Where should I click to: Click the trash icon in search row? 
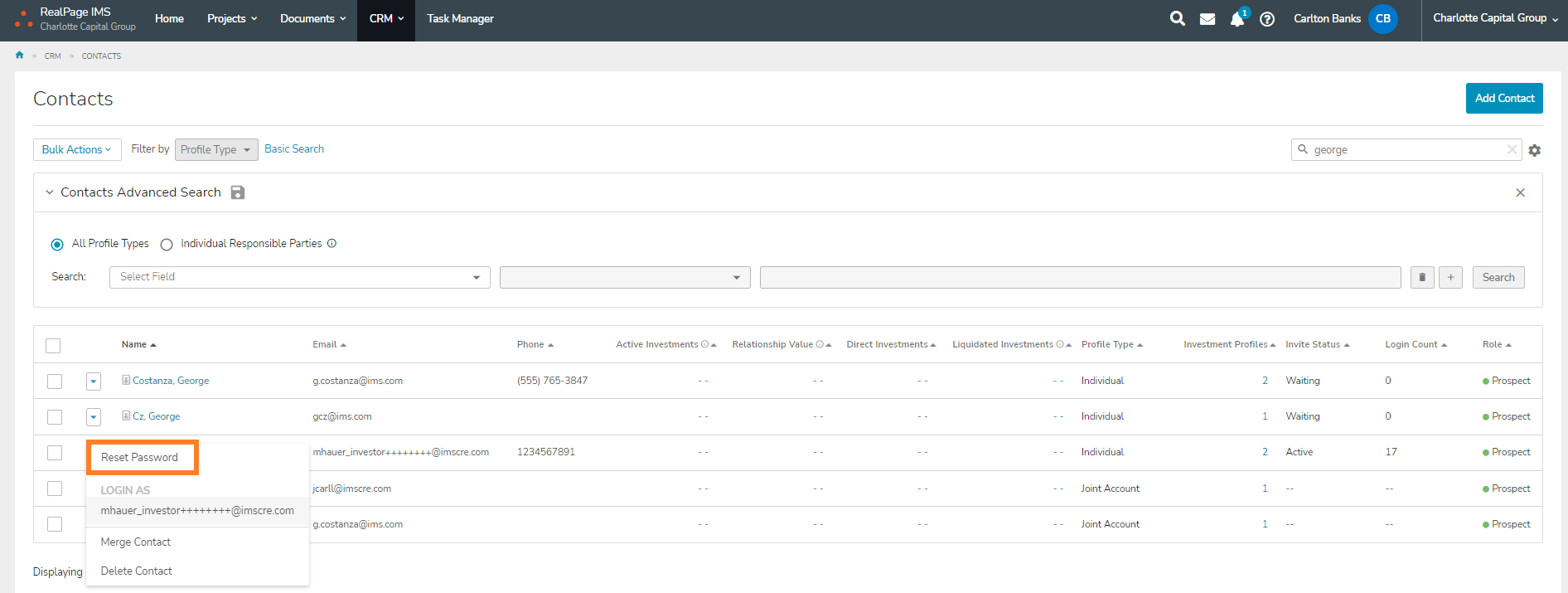pos(1422,277)
